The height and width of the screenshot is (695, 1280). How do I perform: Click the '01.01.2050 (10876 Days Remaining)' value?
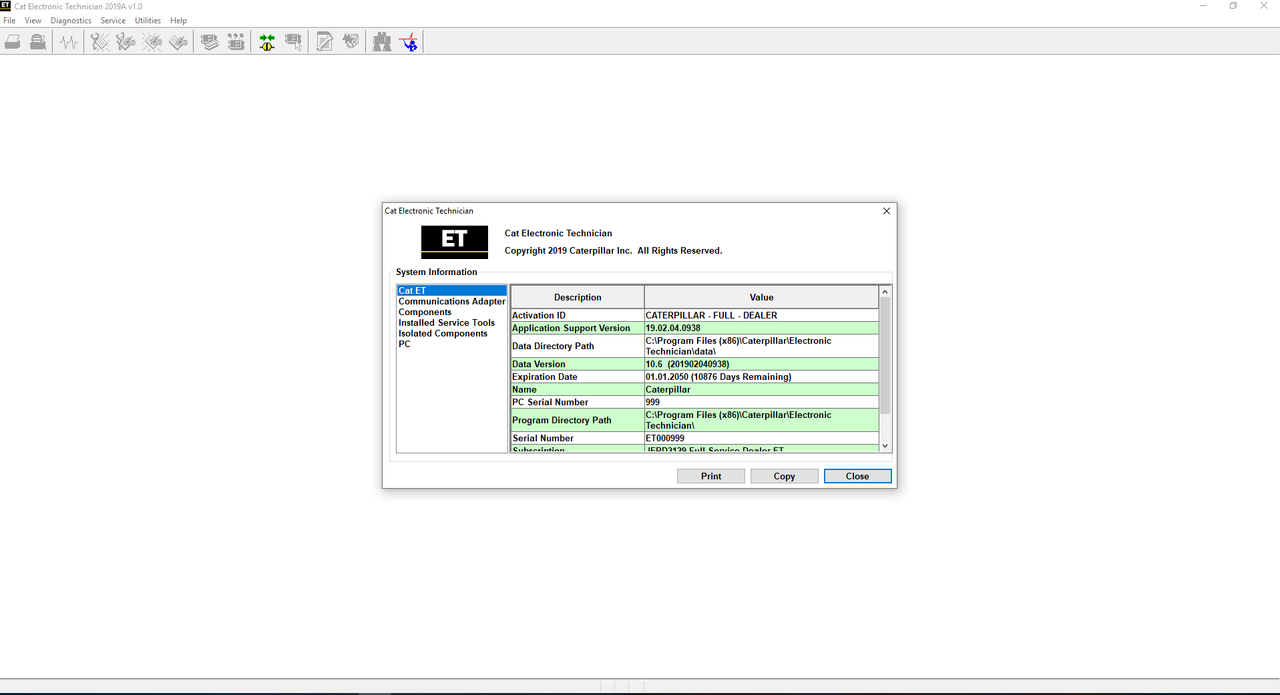click(x=761, y=377)
